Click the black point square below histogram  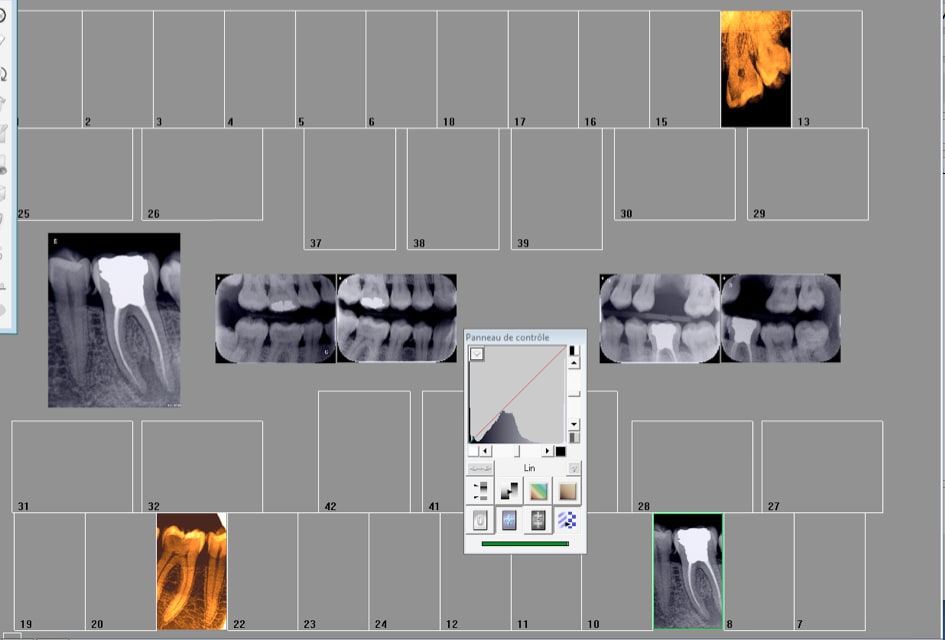click(x=561, y=451)
